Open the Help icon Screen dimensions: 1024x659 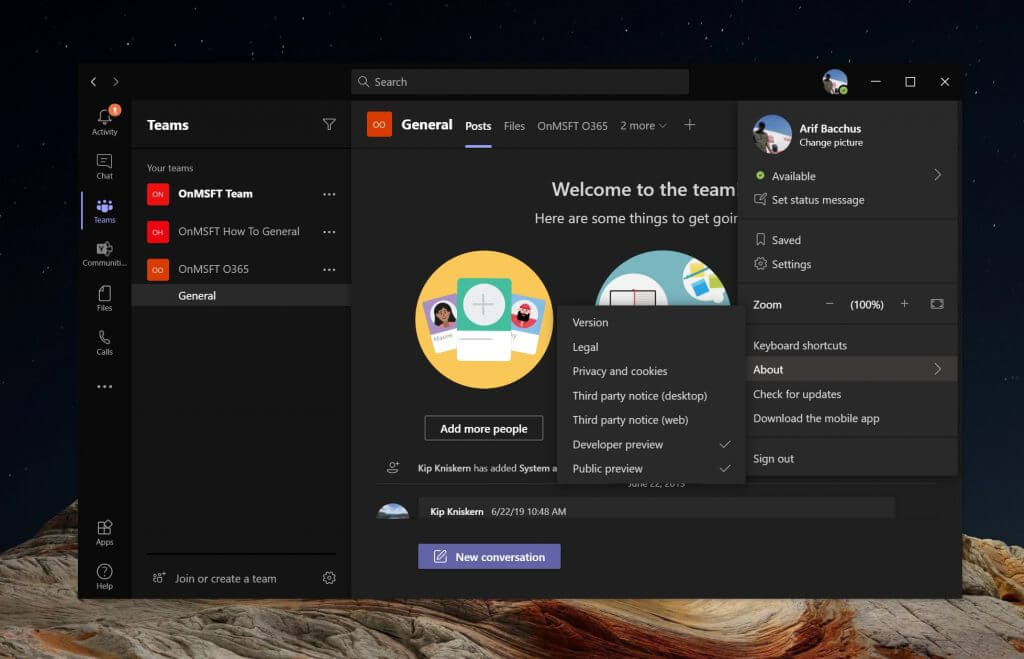[x=104, y=576]
